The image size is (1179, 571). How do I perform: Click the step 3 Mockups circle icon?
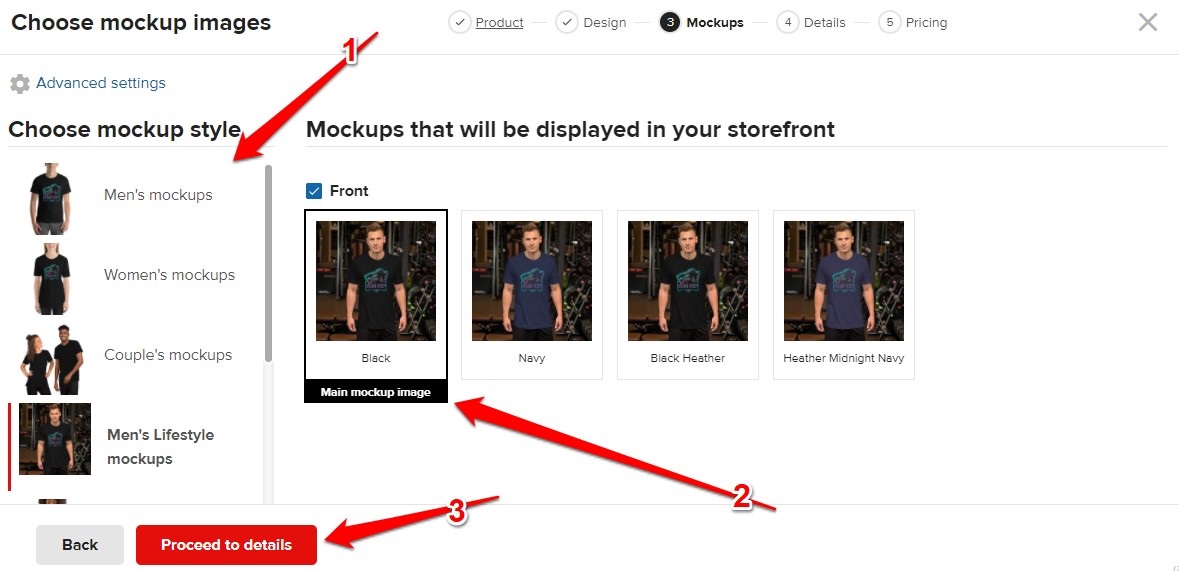tap(670, 23)
